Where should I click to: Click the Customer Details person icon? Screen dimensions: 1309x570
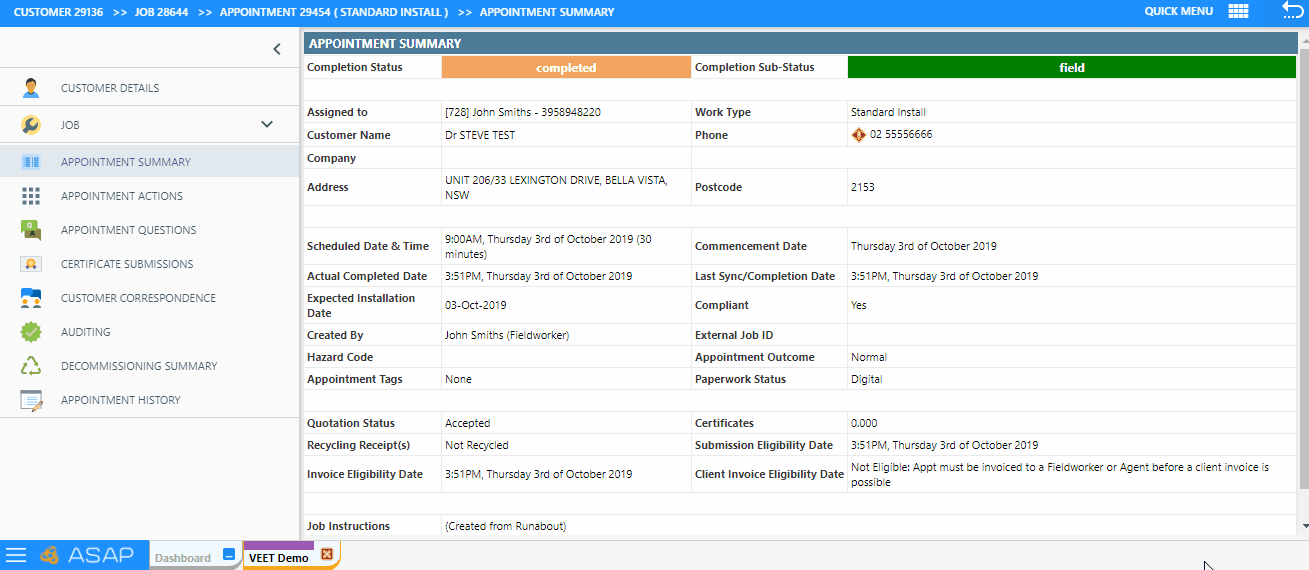click(31, 88)
